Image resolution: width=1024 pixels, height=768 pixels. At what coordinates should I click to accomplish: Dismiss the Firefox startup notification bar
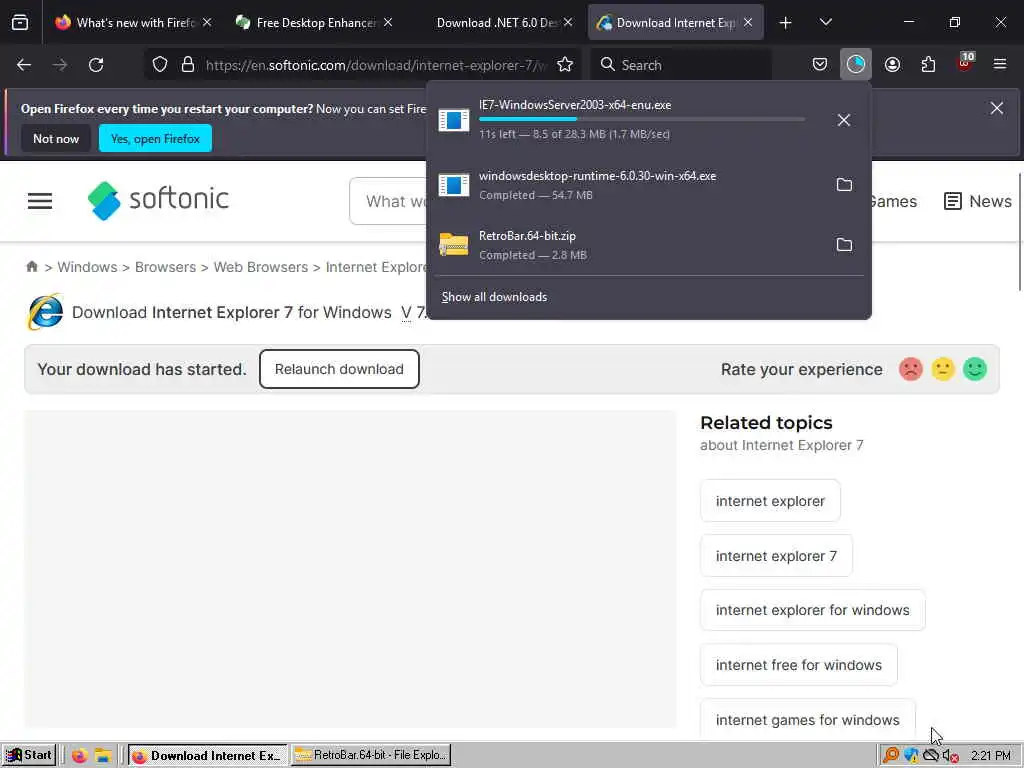point(997,108)
